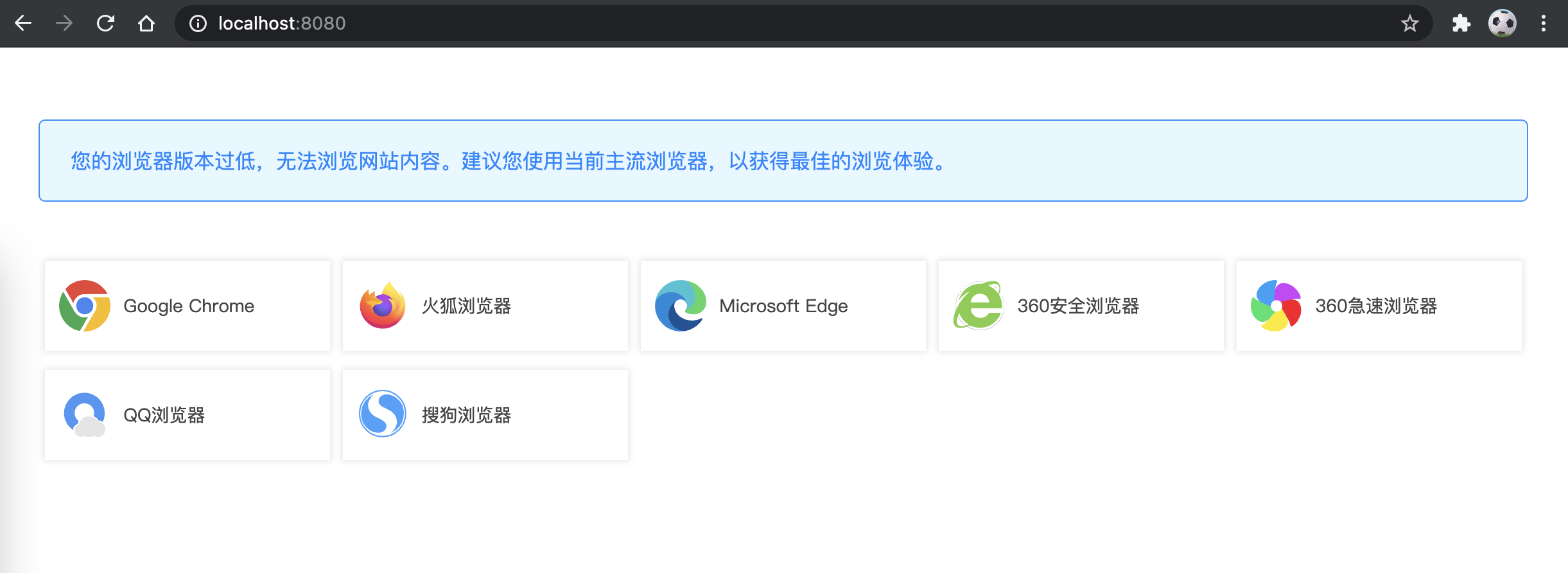This screenshot has height=573, width=1568.
Task: Click the Firefox logo icon
Action: [383, 306]
